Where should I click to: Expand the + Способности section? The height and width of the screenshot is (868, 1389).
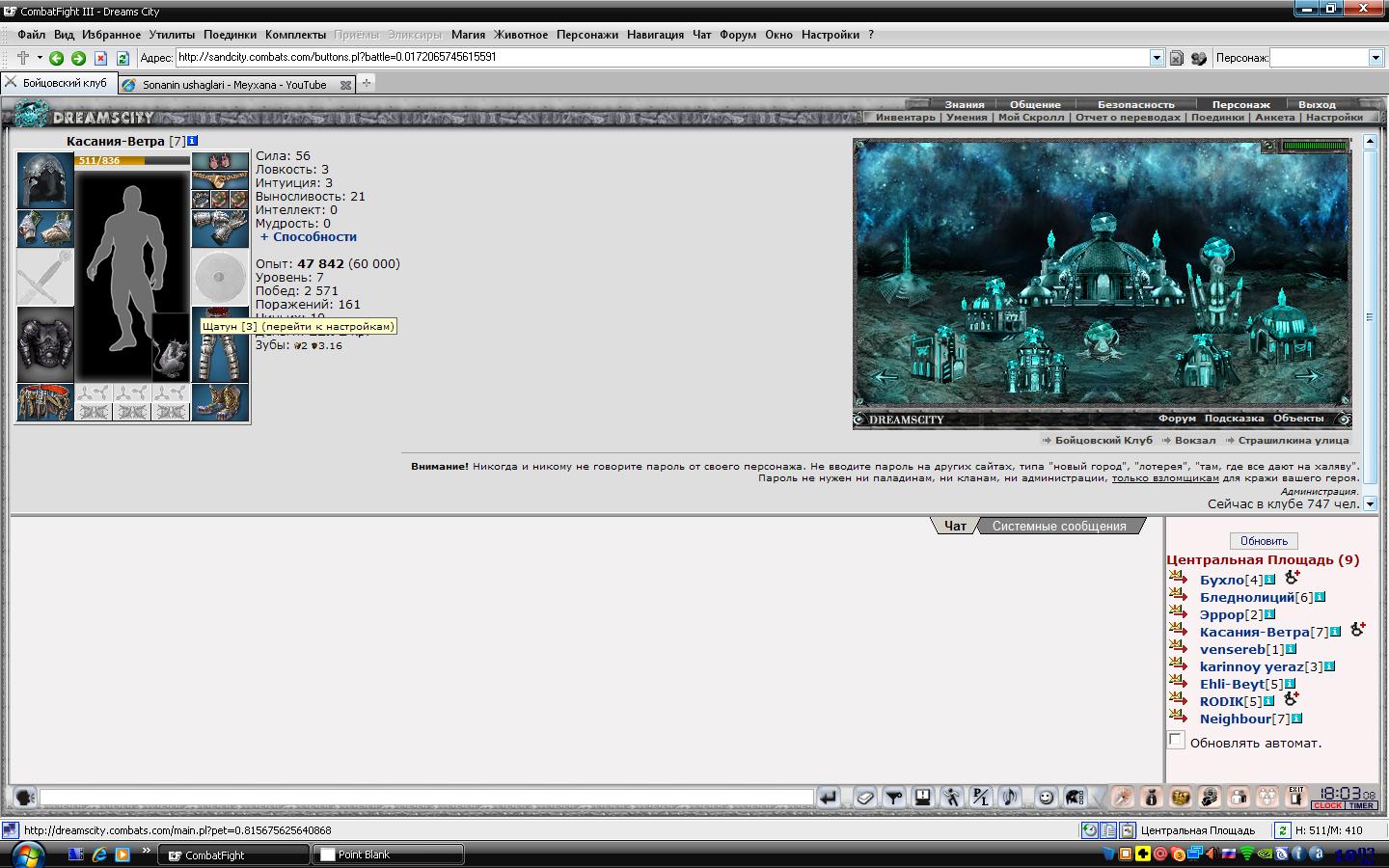tap(309, 236)
